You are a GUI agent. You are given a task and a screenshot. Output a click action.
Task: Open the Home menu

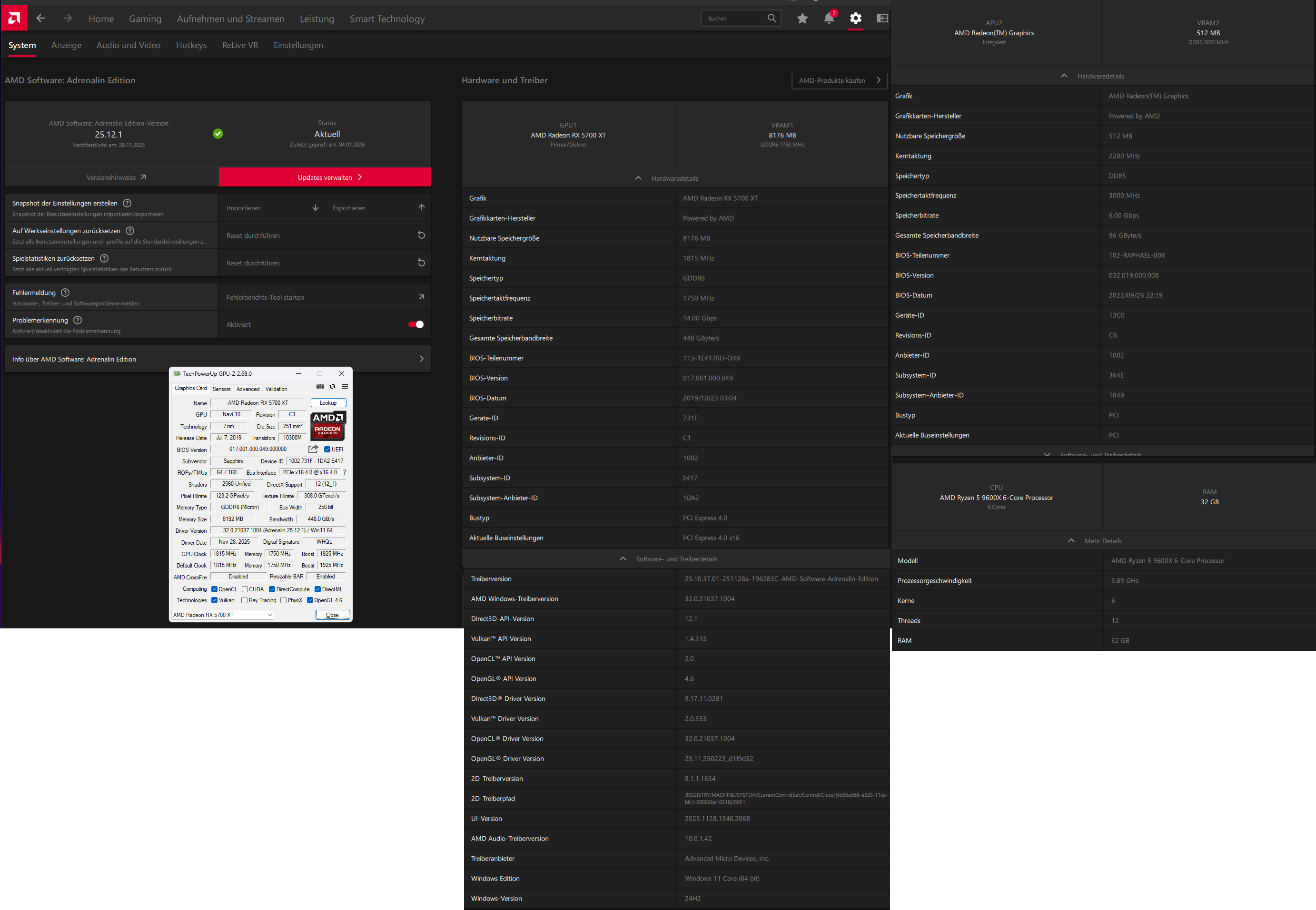(x=101, y=19)
